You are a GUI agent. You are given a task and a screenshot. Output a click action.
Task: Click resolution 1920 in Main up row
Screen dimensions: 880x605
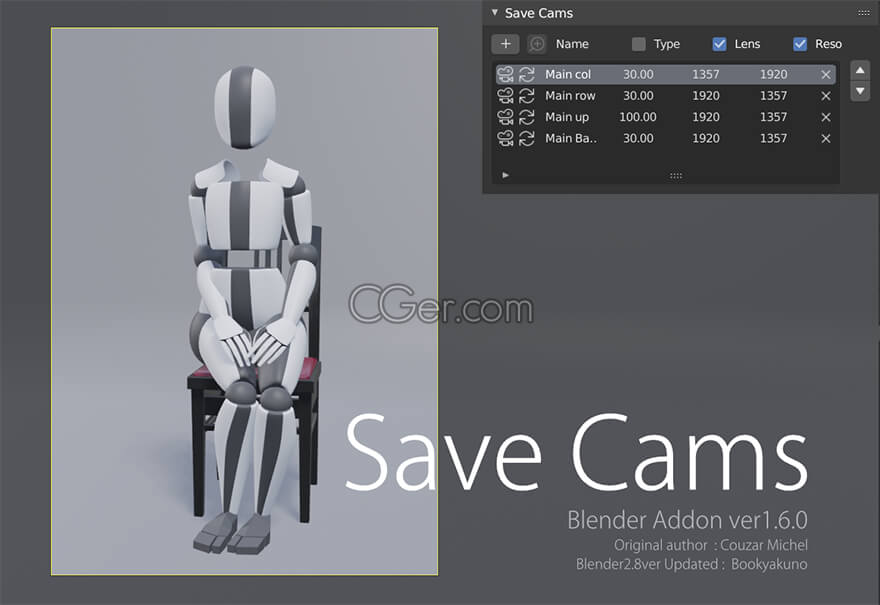point(705,117)
